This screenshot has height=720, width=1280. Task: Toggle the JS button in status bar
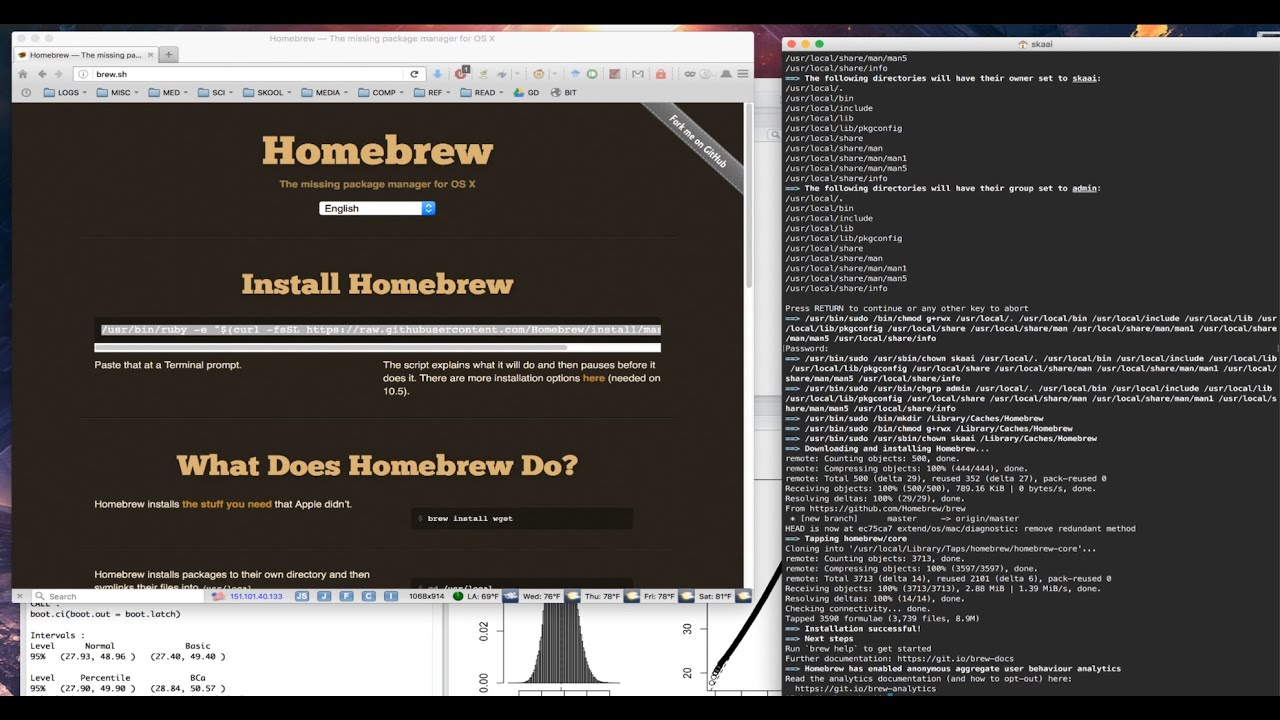click(302, 596)
